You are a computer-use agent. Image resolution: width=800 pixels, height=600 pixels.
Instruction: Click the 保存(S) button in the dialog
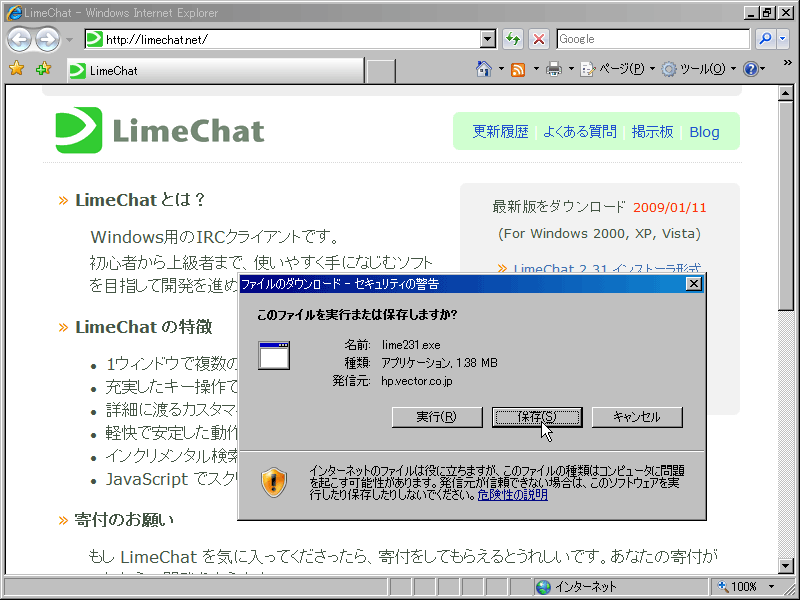click(x=537, y=417)
